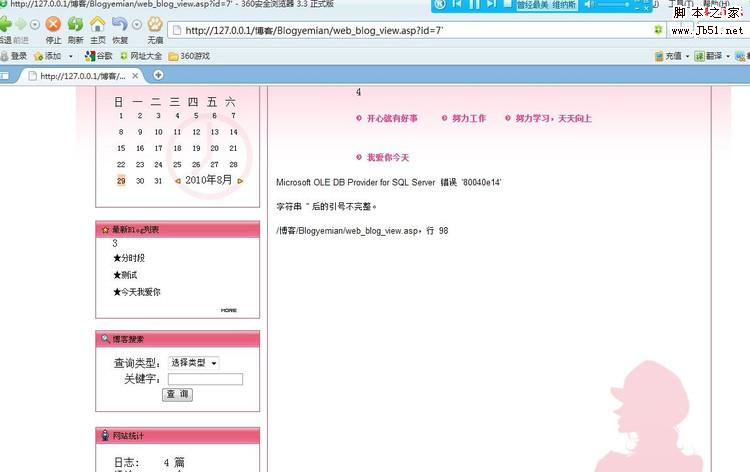Click the music player logo icon
The width and height of the screenshot is (750, 472).
point(440,4)
